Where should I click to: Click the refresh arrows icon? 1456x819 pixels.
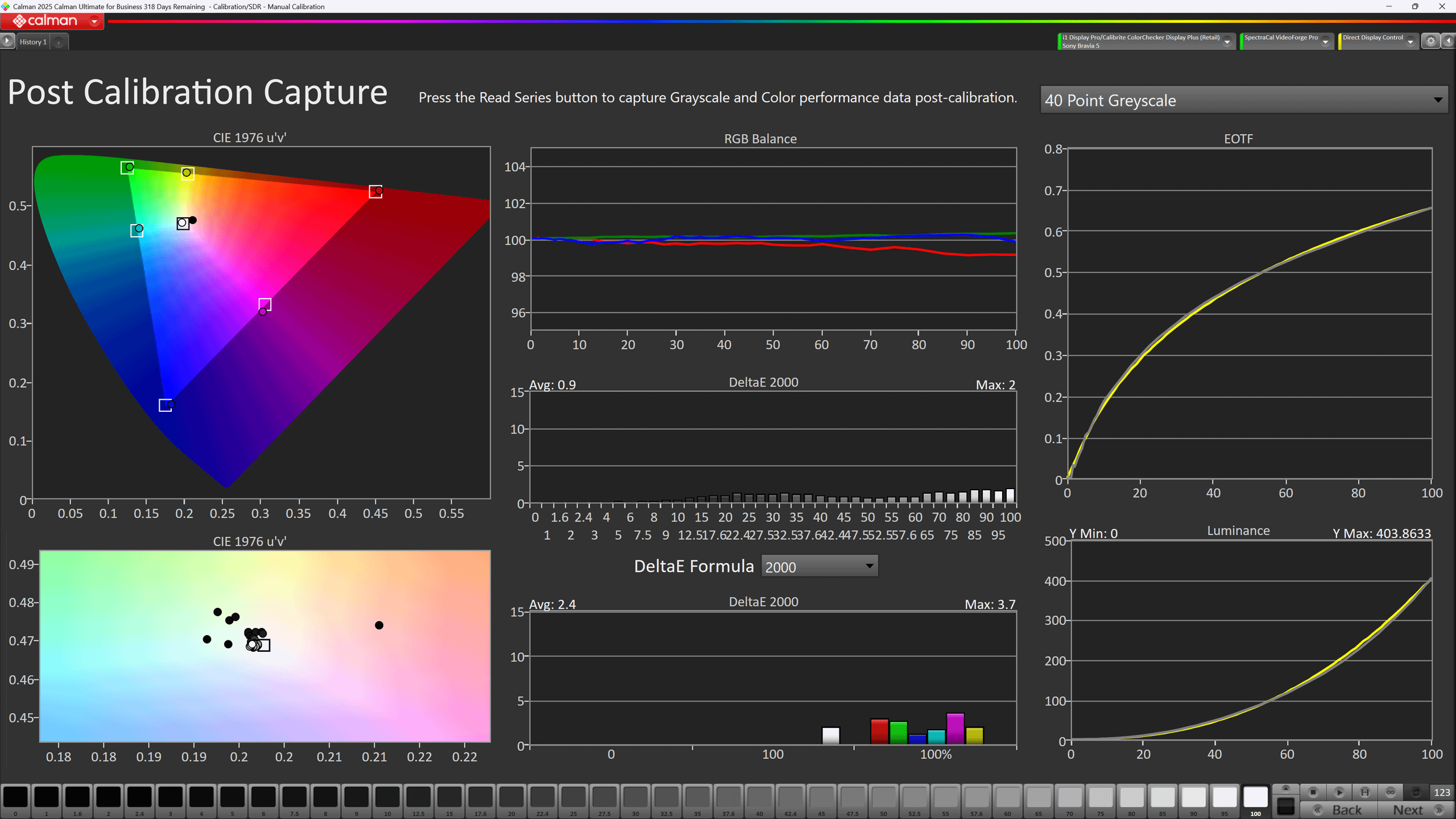[x=1416, y=792]
